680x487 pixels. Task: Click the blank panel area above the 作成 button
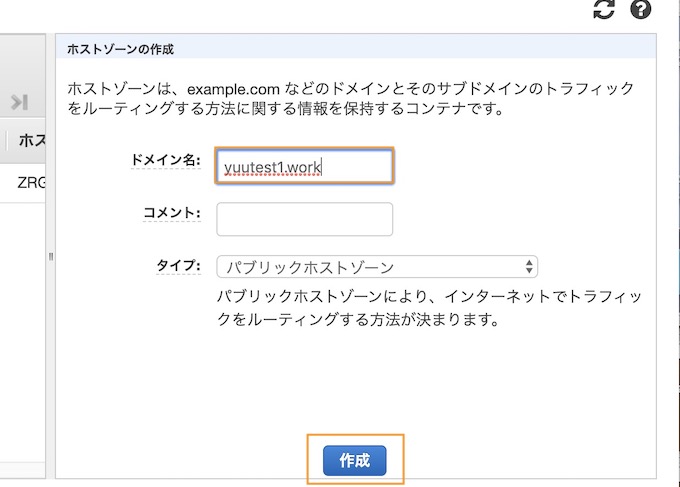[x=356, y=382]
